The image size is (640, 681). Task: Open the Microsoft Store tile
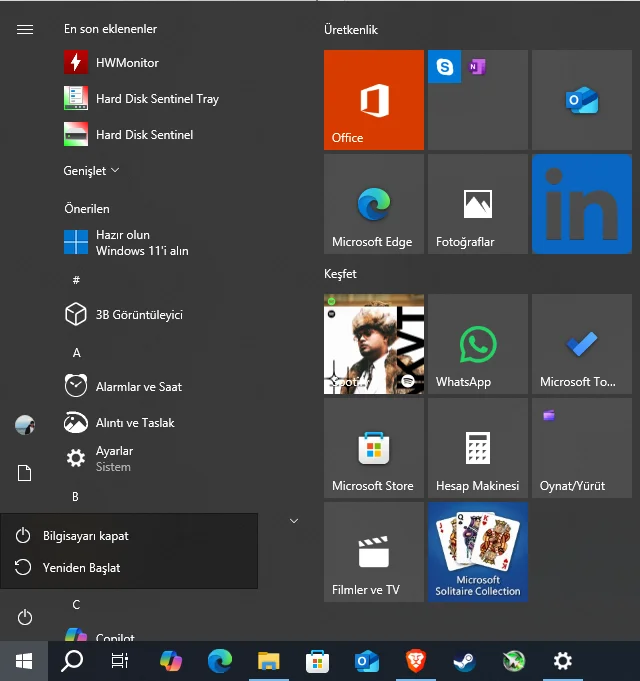click(373, 448)
